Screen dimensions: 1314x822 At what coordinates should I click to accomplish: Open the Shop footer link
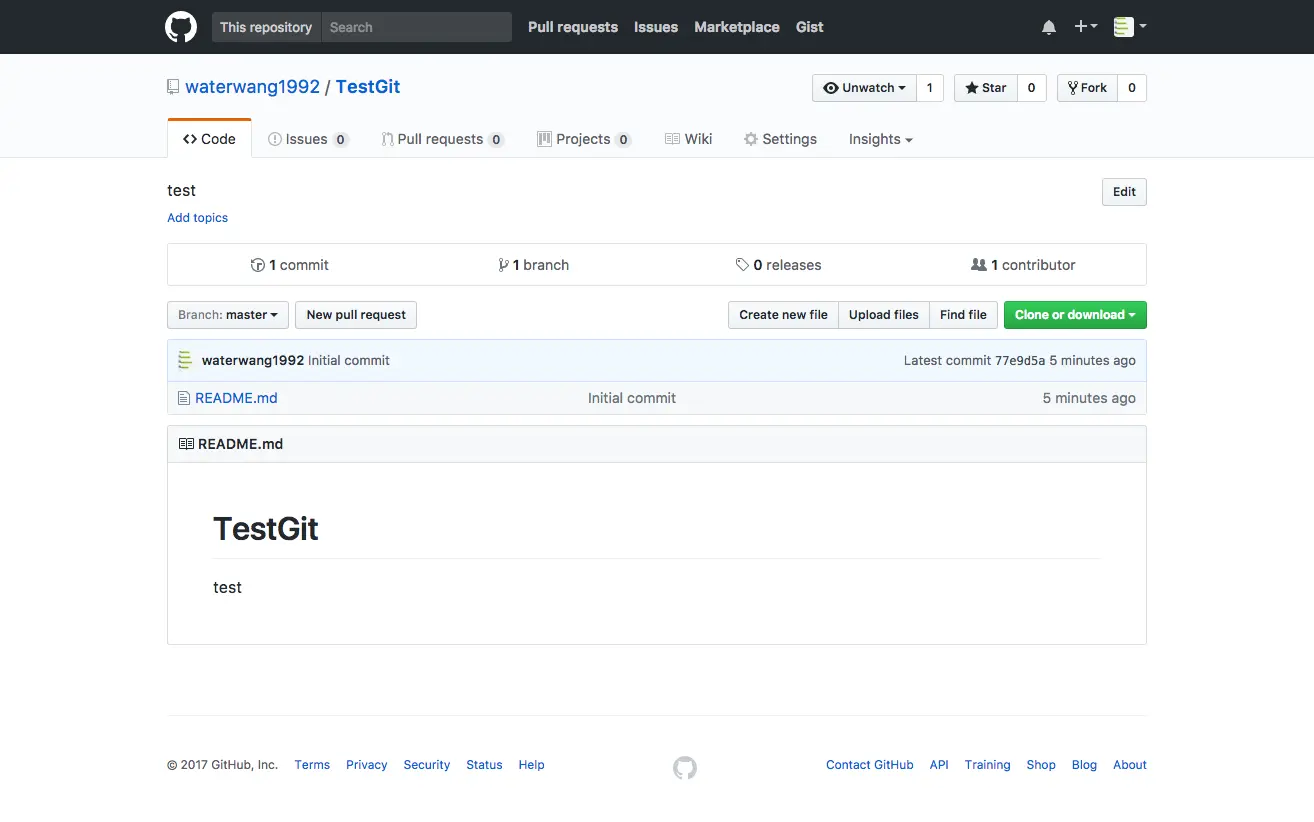1041,765
